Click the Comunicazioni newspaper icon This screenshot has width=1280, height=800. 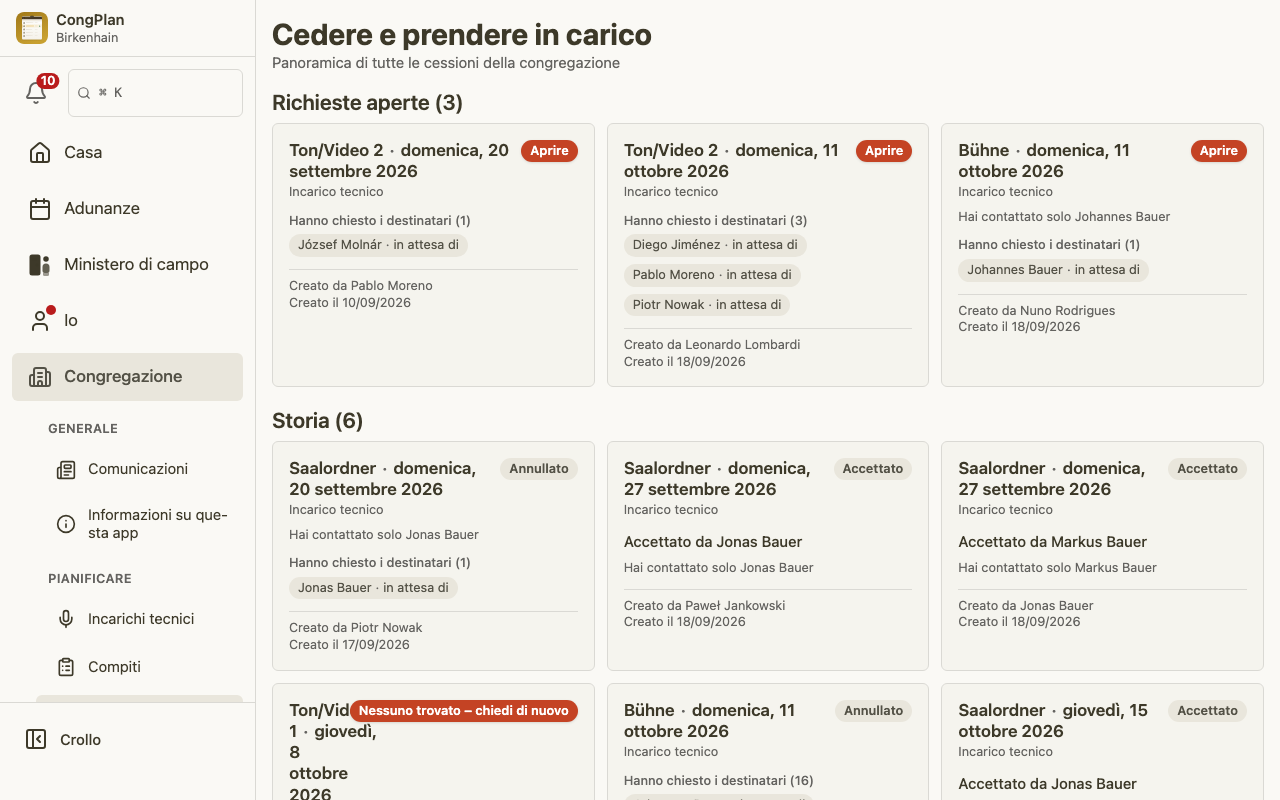click(66, 469)
